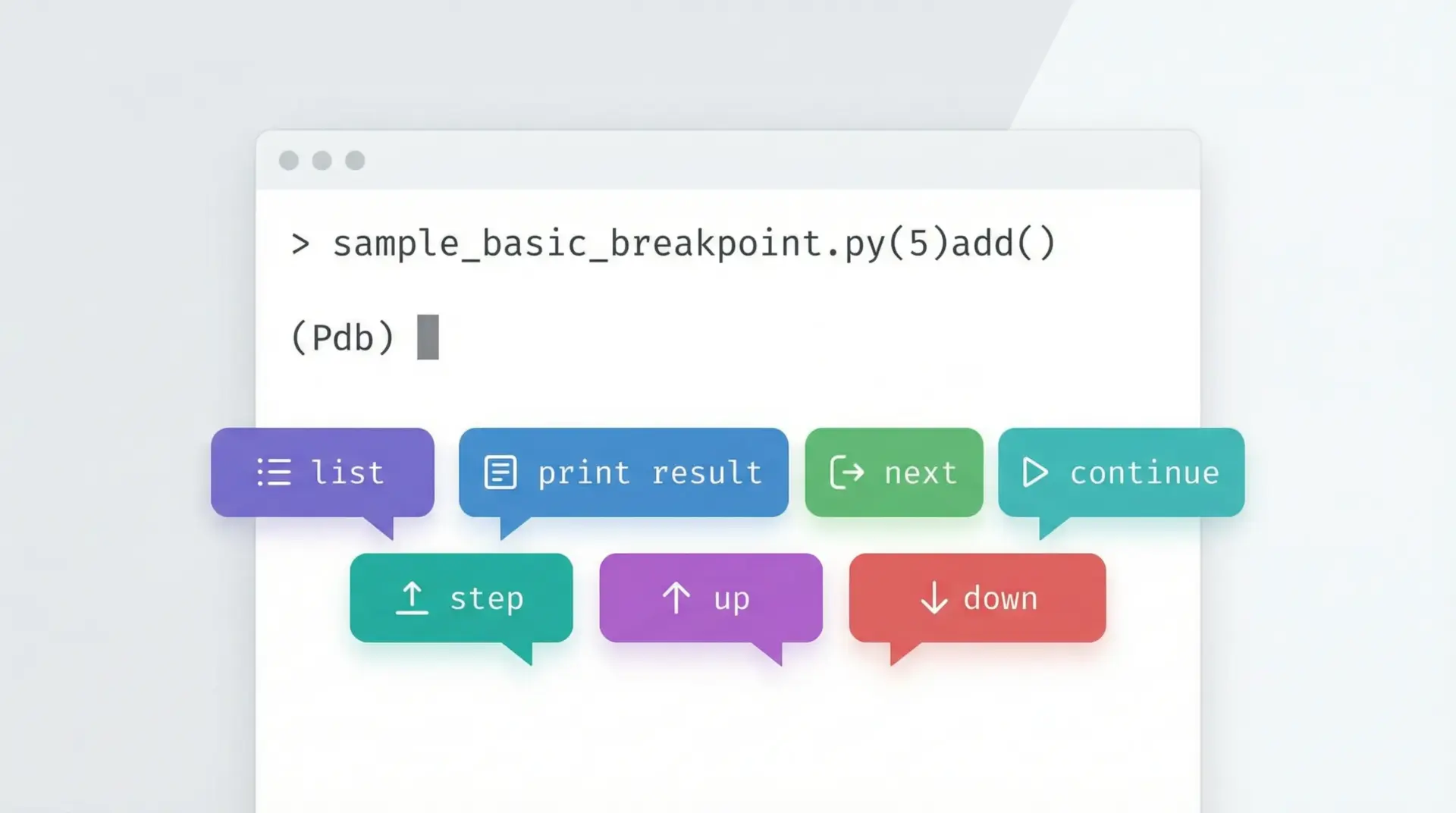Click the arrow-exit icon on next button
This screenshot has height=813, width=1456.
tap(847, 472)
